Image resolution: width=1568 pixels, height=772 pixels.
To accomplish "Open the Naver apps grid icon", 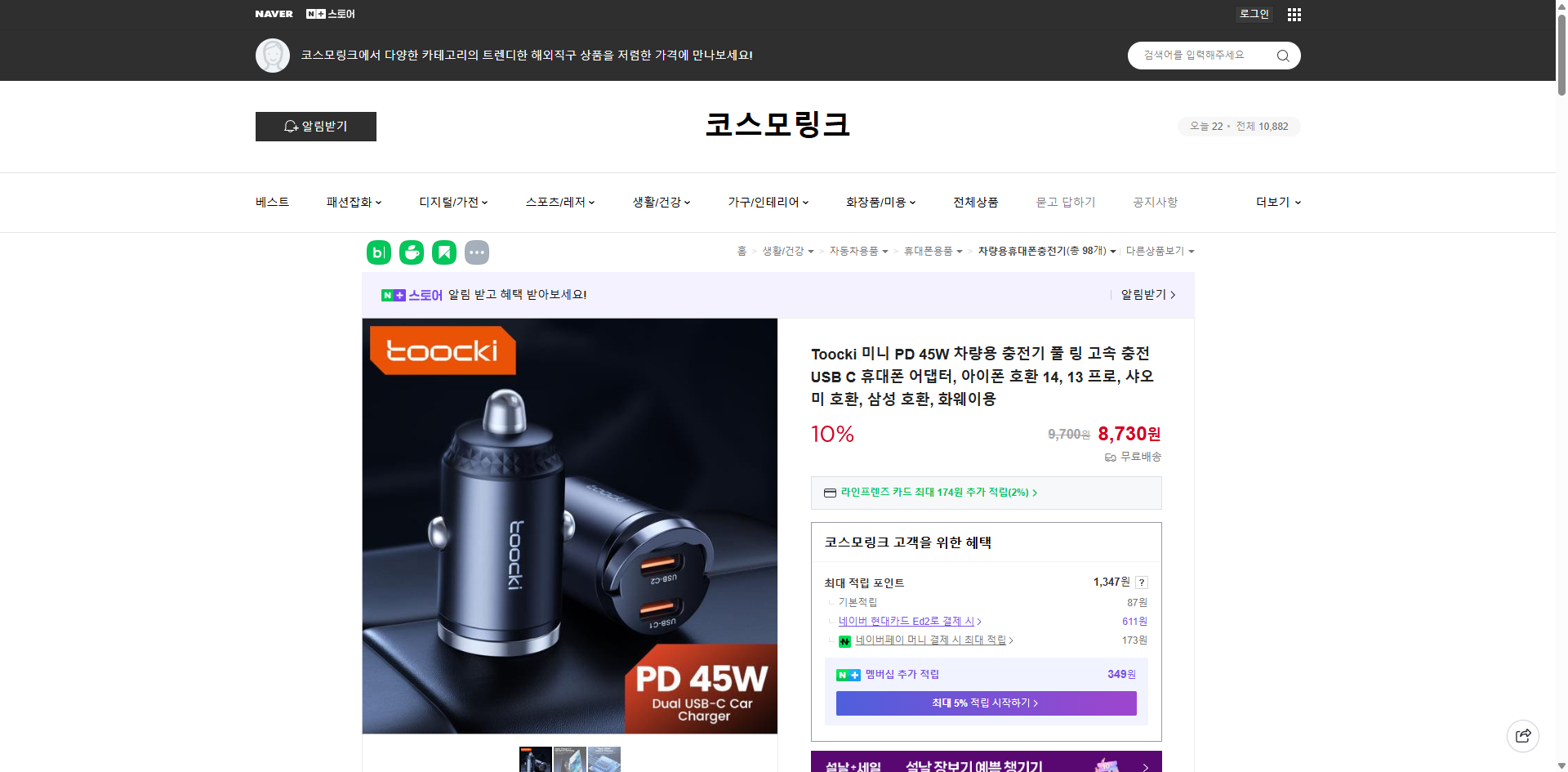I will [1294, 14].
